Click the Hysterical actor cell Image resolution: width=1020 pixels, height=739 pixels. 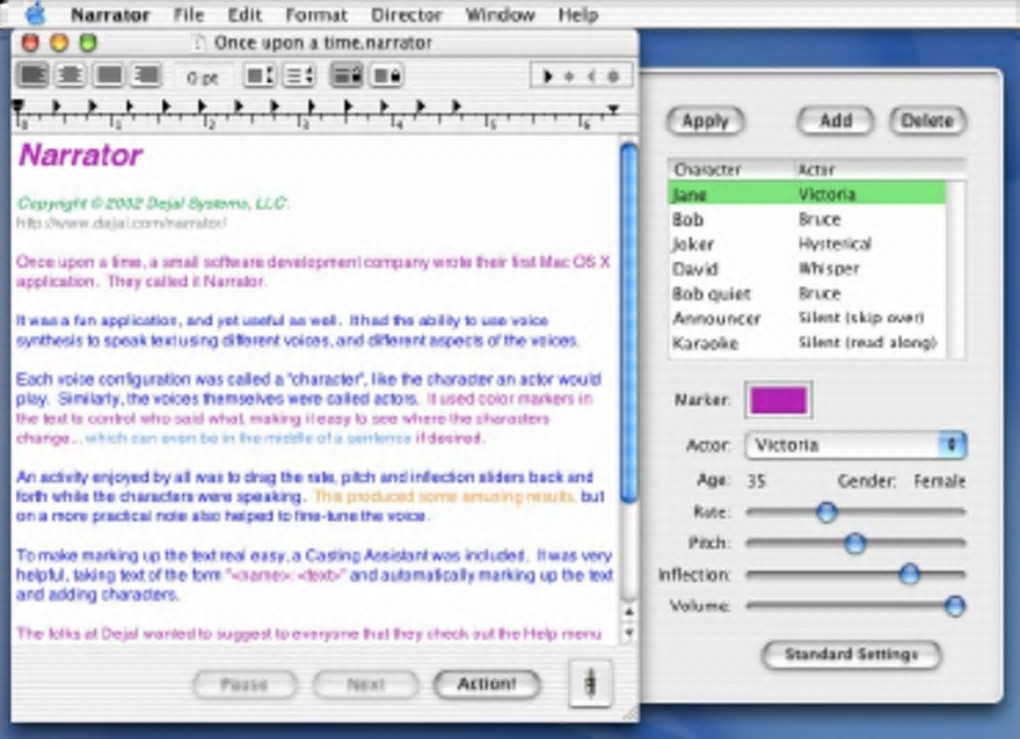[x=835, y=244]
